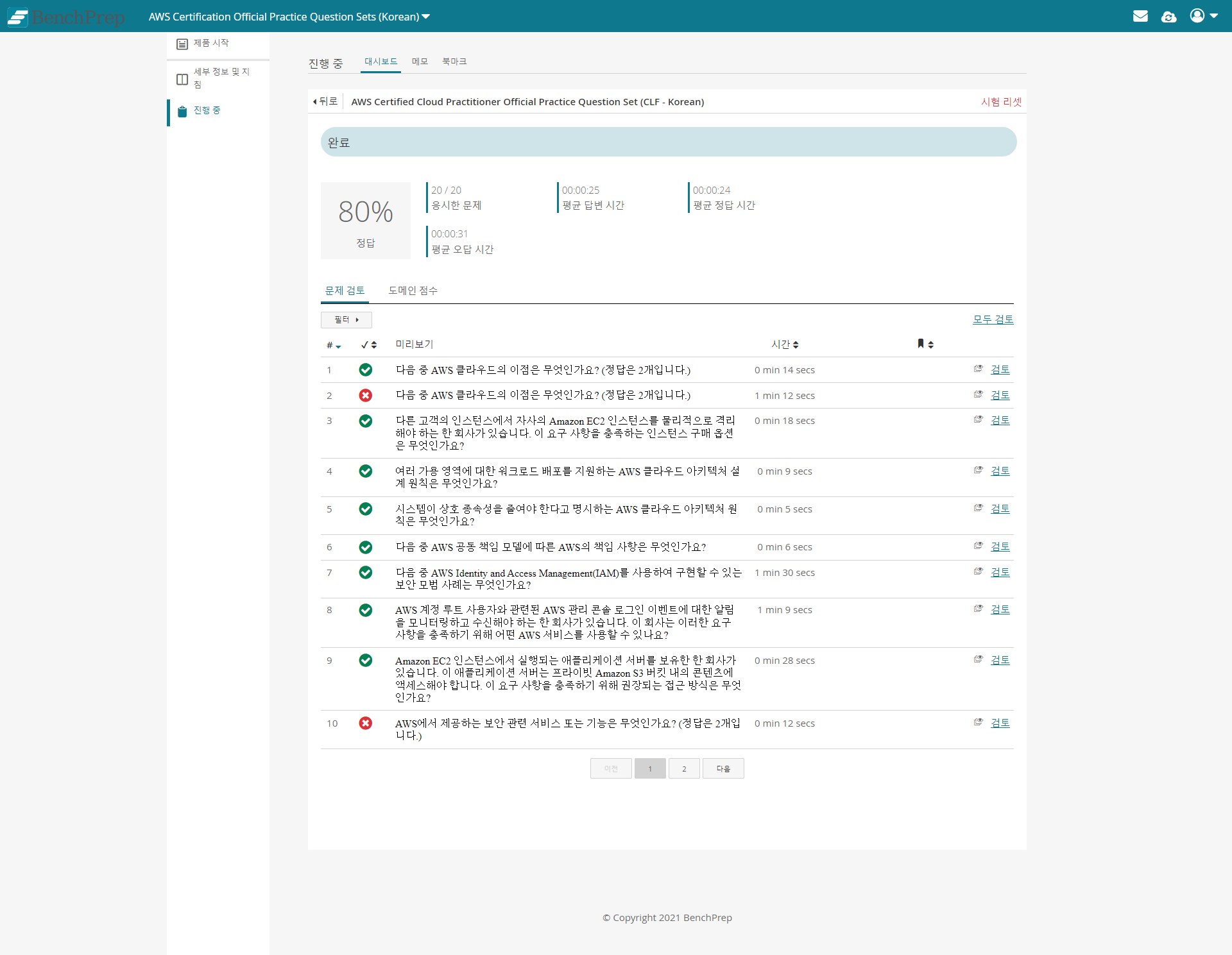Click the 완료 progress bar

[x=669, y=142]
